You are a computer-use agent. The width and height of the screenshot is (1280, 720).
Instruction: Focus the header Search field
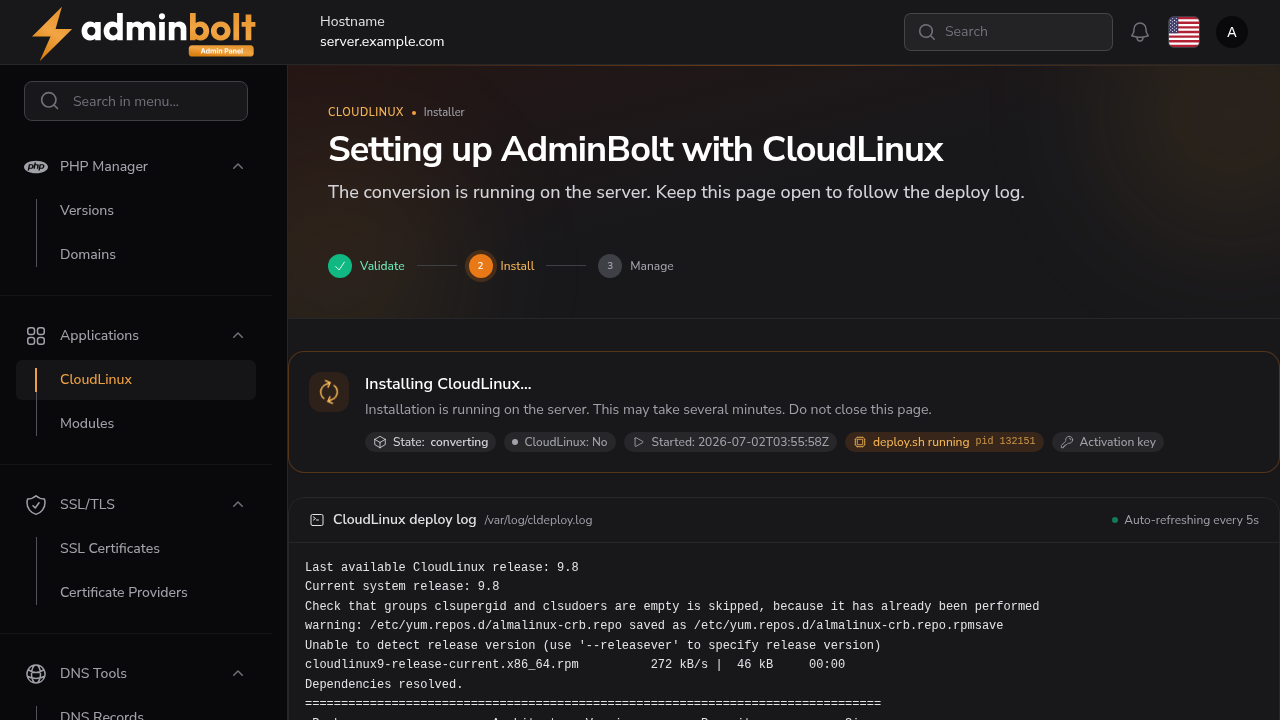(1008, 32)
